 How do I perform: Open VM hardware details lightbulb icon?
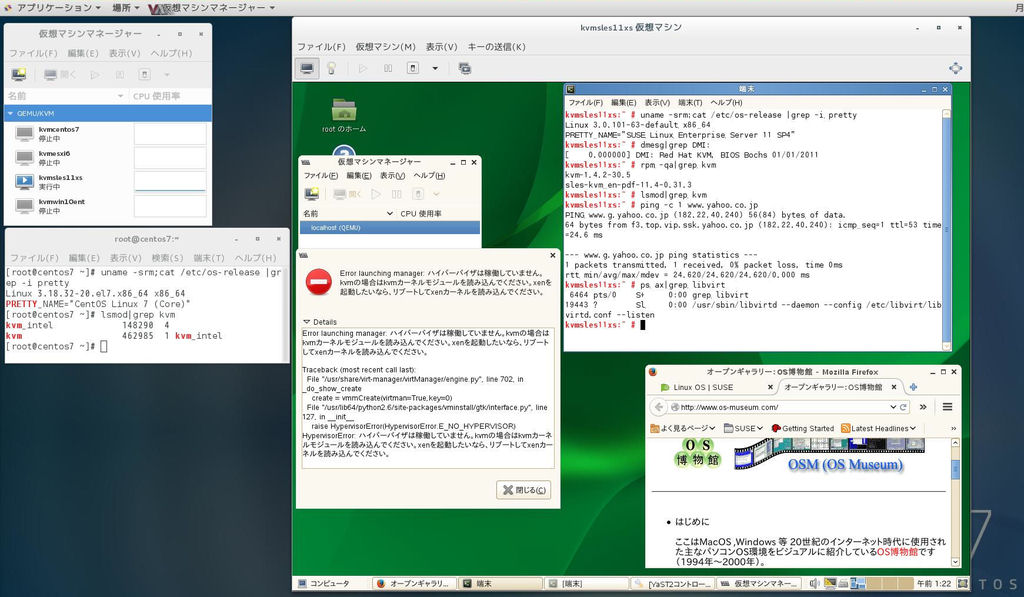332,68
